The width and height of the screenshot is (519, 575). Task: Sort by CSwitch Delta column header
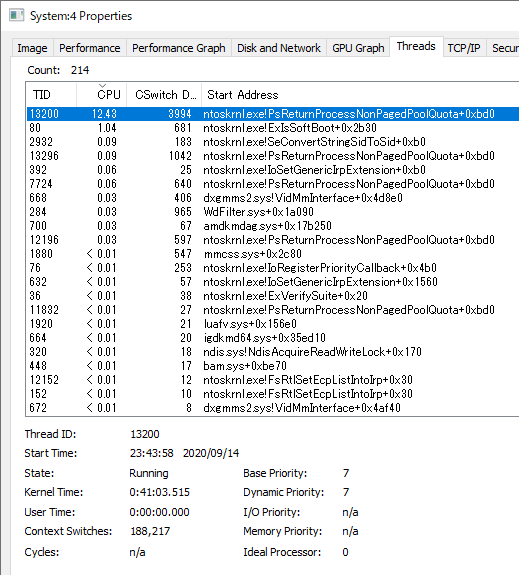coord(164,95)
